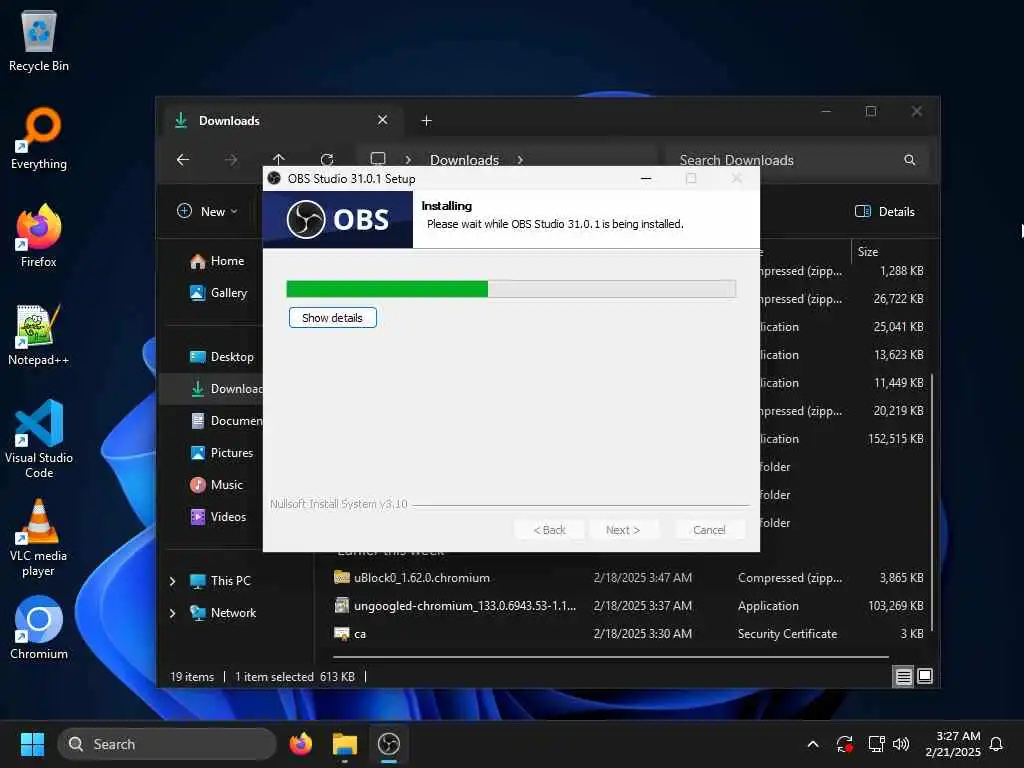Open the volume tray icon
This screenshot has height=768, width=1024.
(901, 744)
